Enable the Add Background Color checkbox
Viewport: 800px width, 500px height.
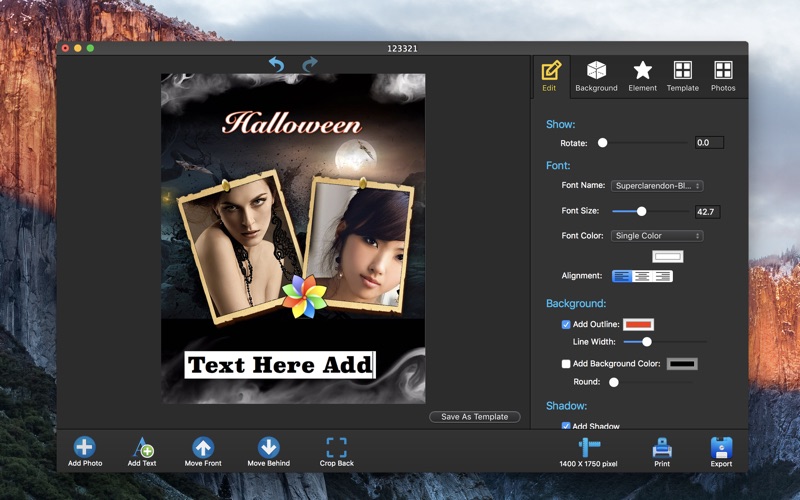coord(566,364)
